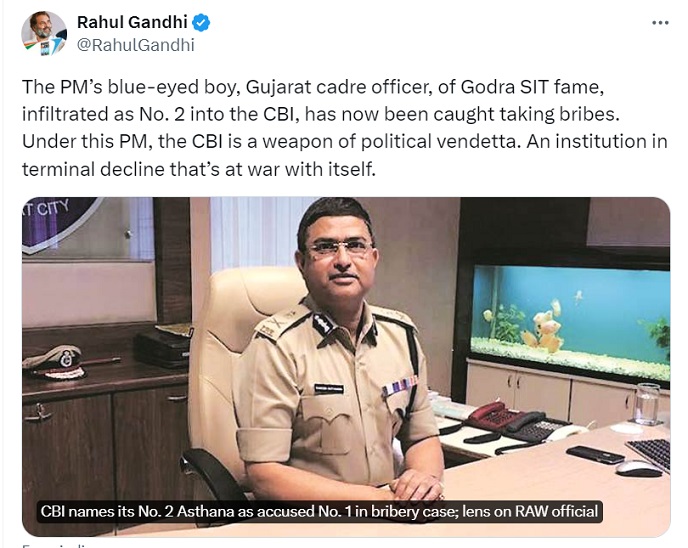Click the @RahulGandhi handle

point(136,44)
